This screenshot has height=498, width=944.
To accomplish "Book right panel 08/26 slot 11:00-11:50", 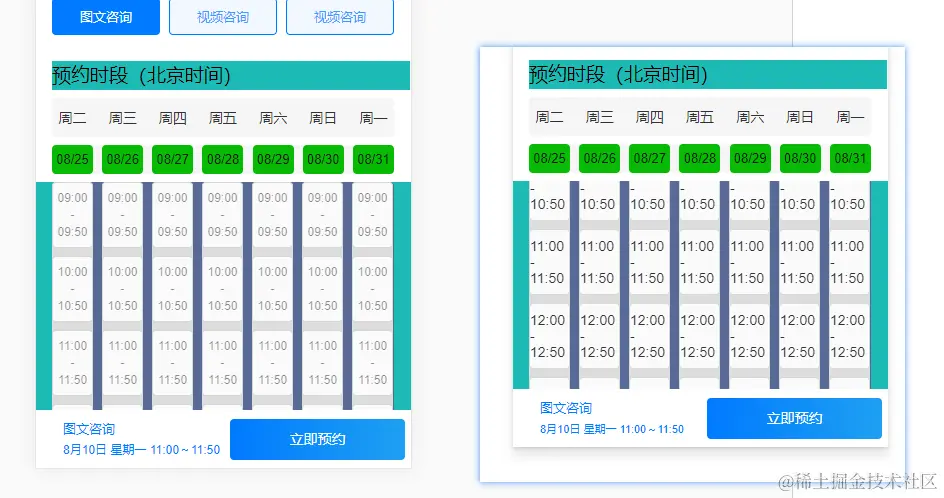I will click(x=599, y=262).
